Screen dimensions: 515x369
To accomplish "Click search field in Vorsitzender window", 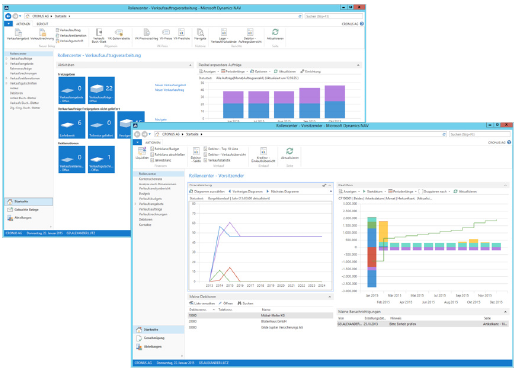I will 479,134.
